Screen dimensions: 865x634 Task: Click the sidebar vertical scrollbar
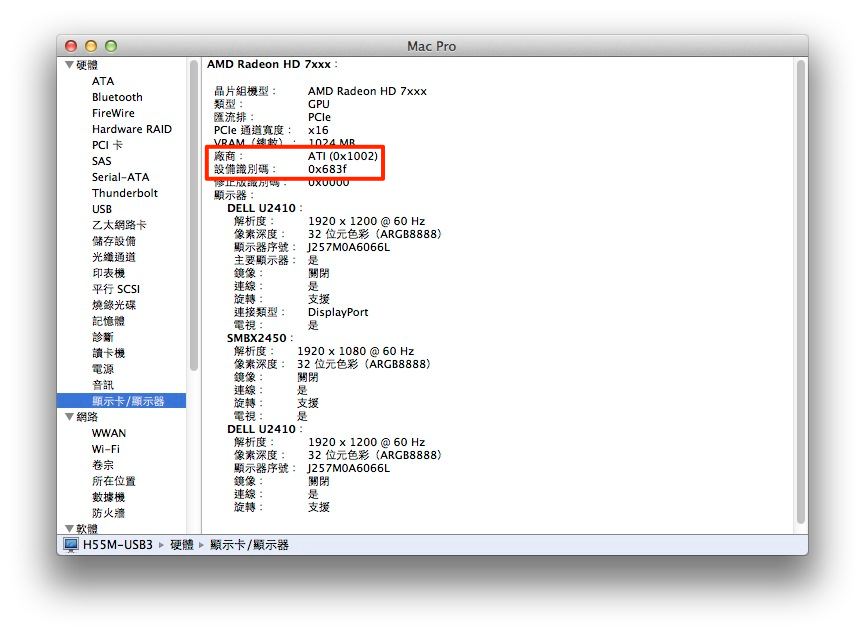(x=194, y=215)
